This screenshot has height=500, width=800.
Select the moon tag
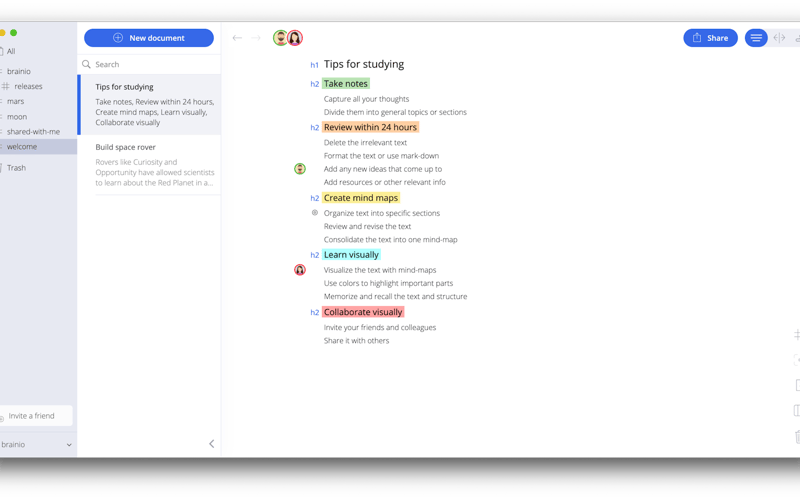click(x=17, y=117)
